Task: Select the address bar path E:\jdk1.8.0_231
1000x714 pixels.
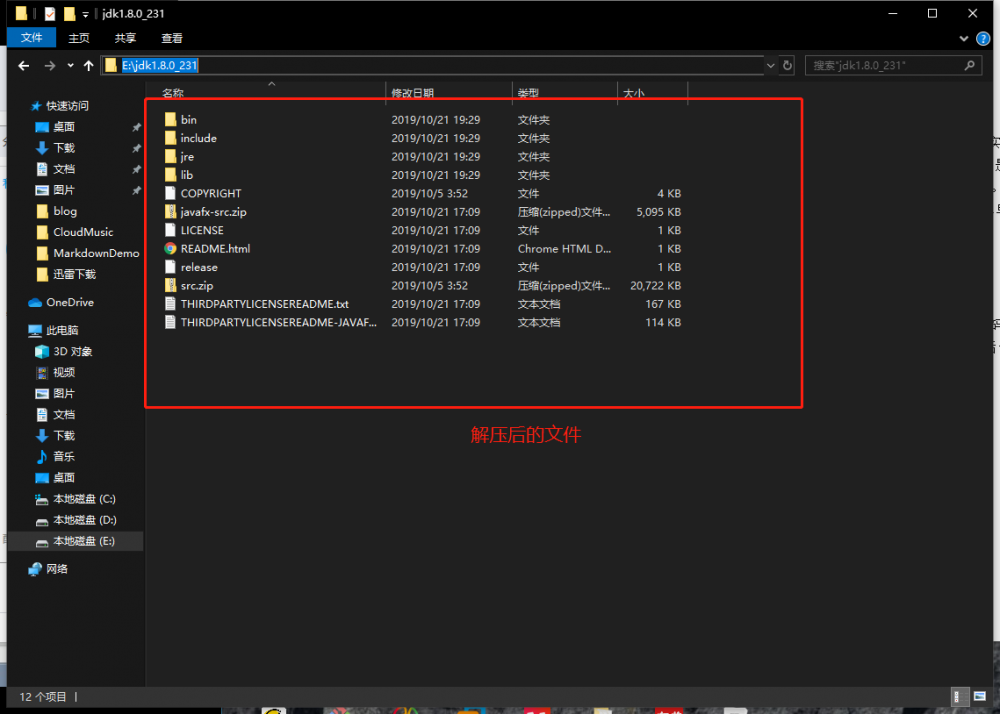Action: [x=159, y=65]
